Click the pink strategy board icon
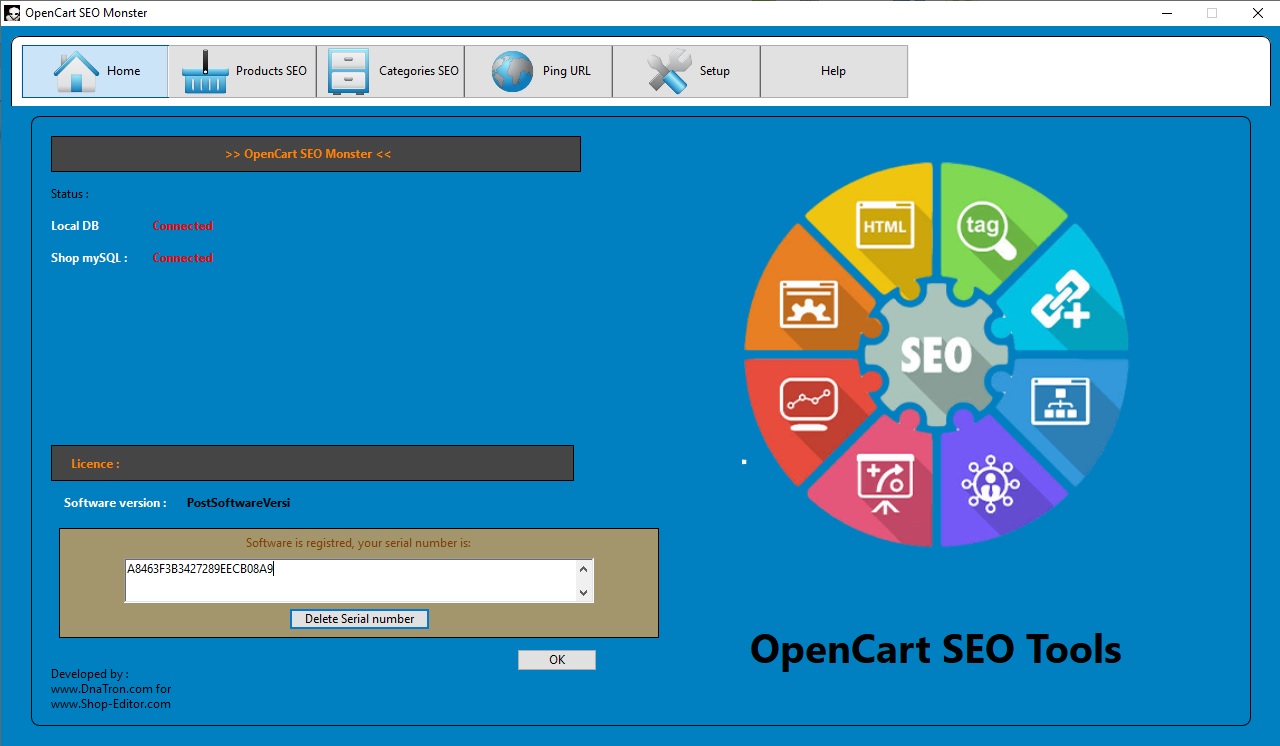The width and height of the screenshot is (1280, 746). [885, 483]
